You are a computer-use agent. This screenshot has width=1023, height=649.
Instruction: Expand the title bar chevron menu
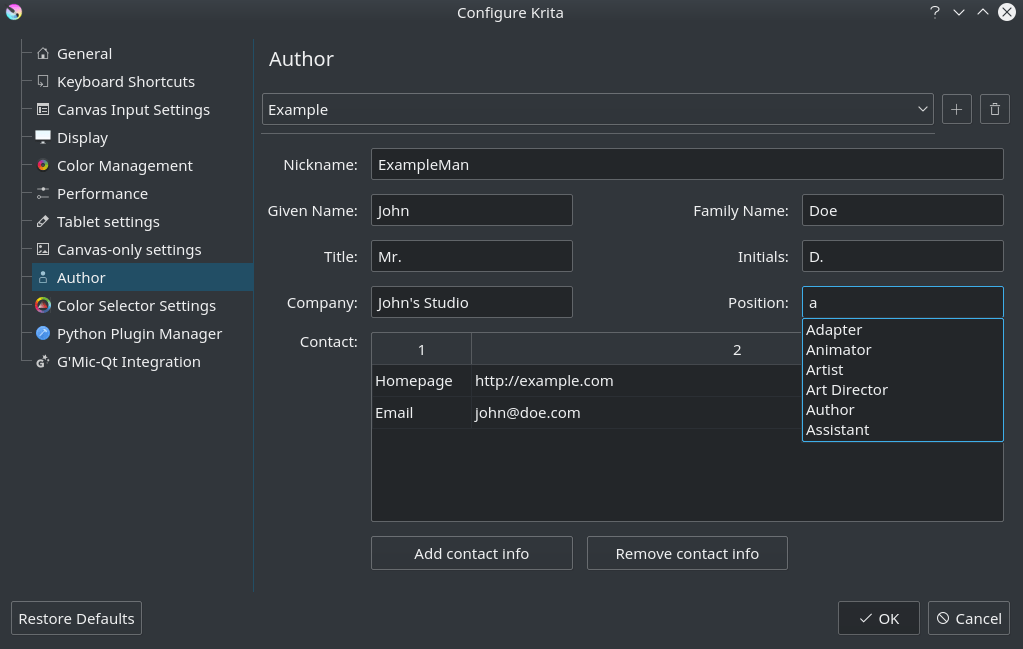(957, 12)
